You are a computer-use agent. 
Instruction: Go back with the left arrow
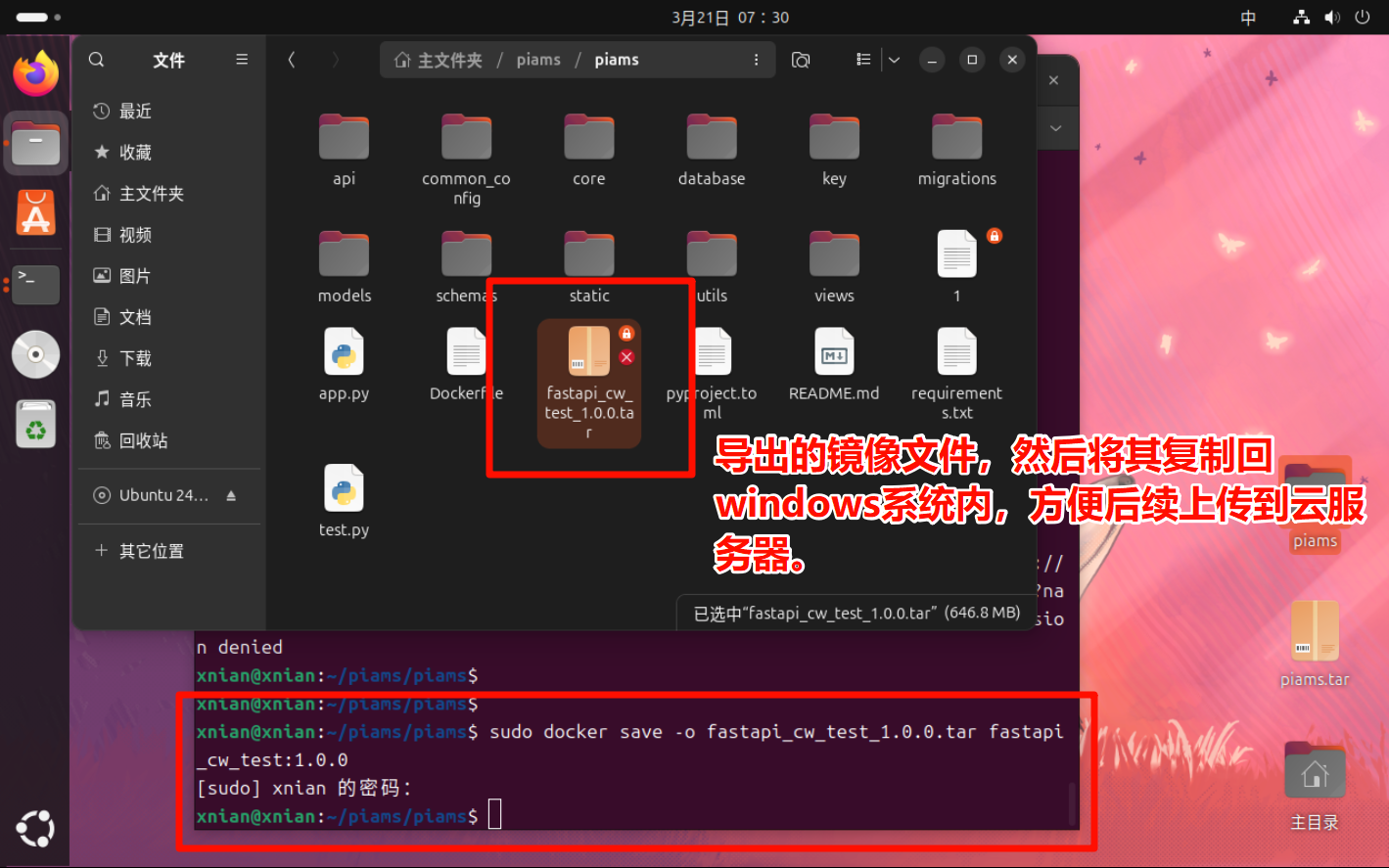[x=292, y=60]
